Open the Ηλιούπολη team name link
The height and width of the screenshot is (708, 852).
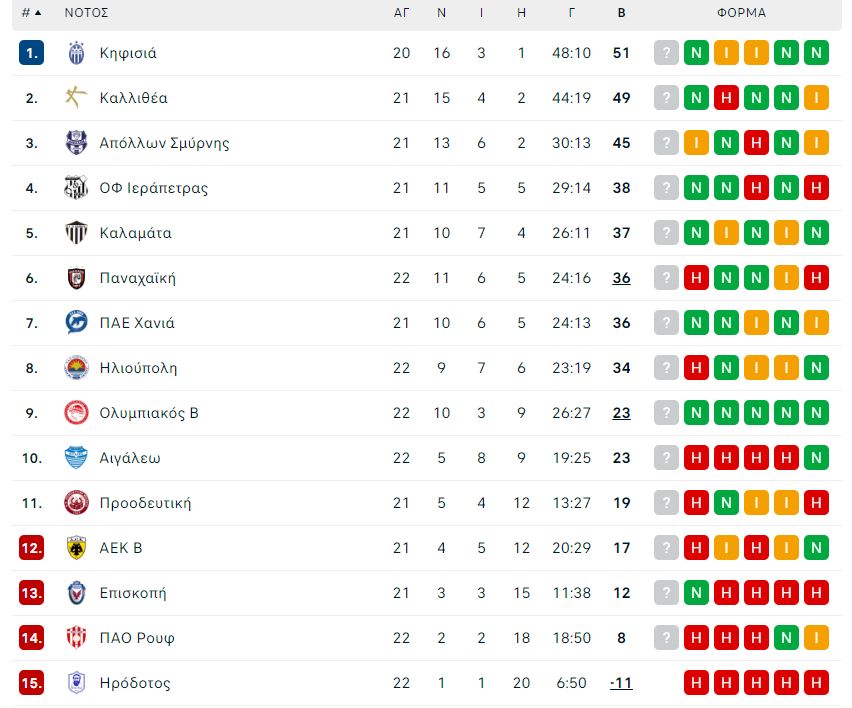pyautogui.click(x=138, y=368)
